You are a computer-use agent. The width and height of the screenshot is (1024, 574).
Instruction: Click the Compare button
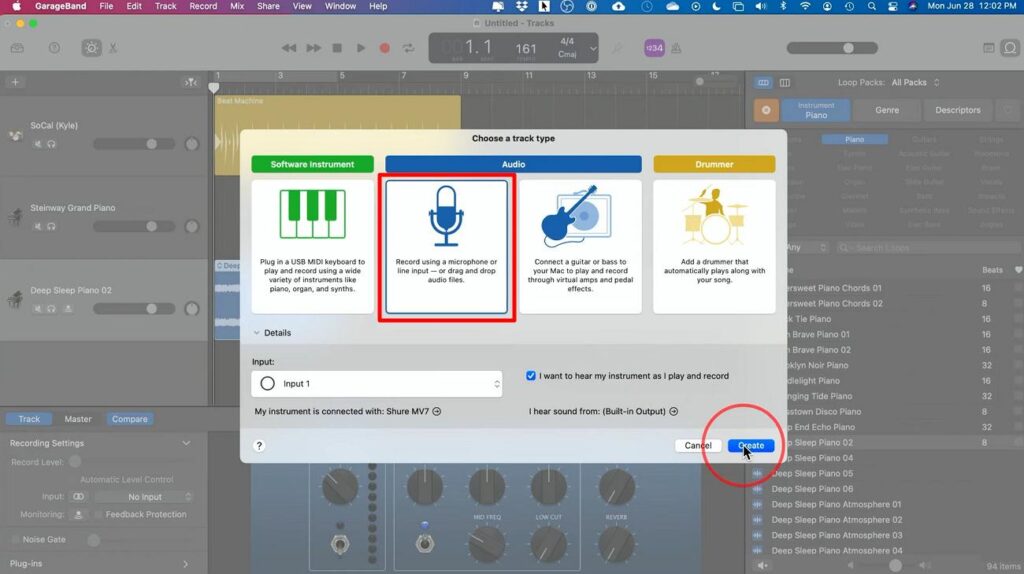pyautogui.click(x=129, y=419)
